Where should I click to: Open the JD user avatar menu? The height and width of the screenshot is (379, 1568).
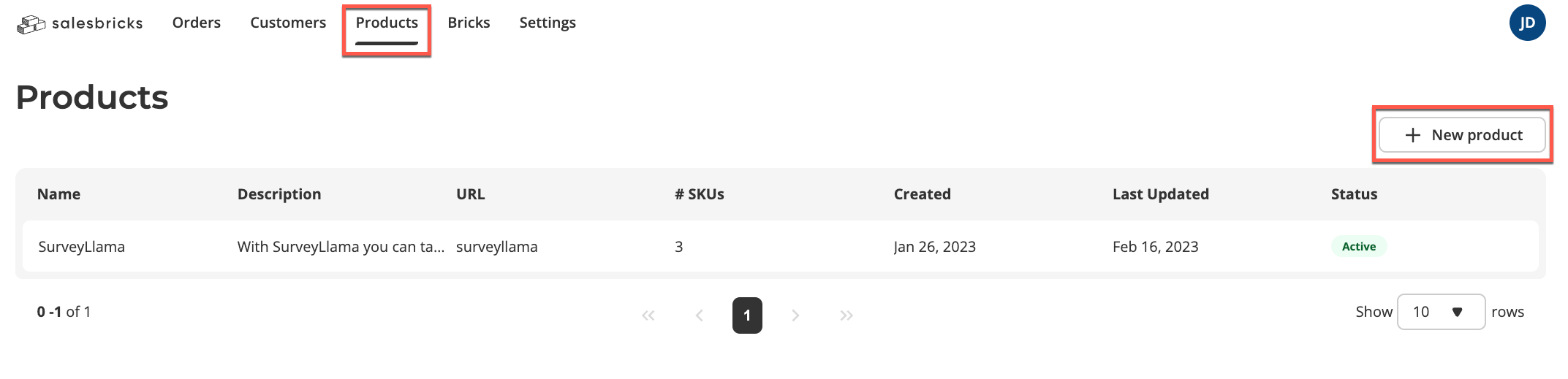[x=1527, y=23]
